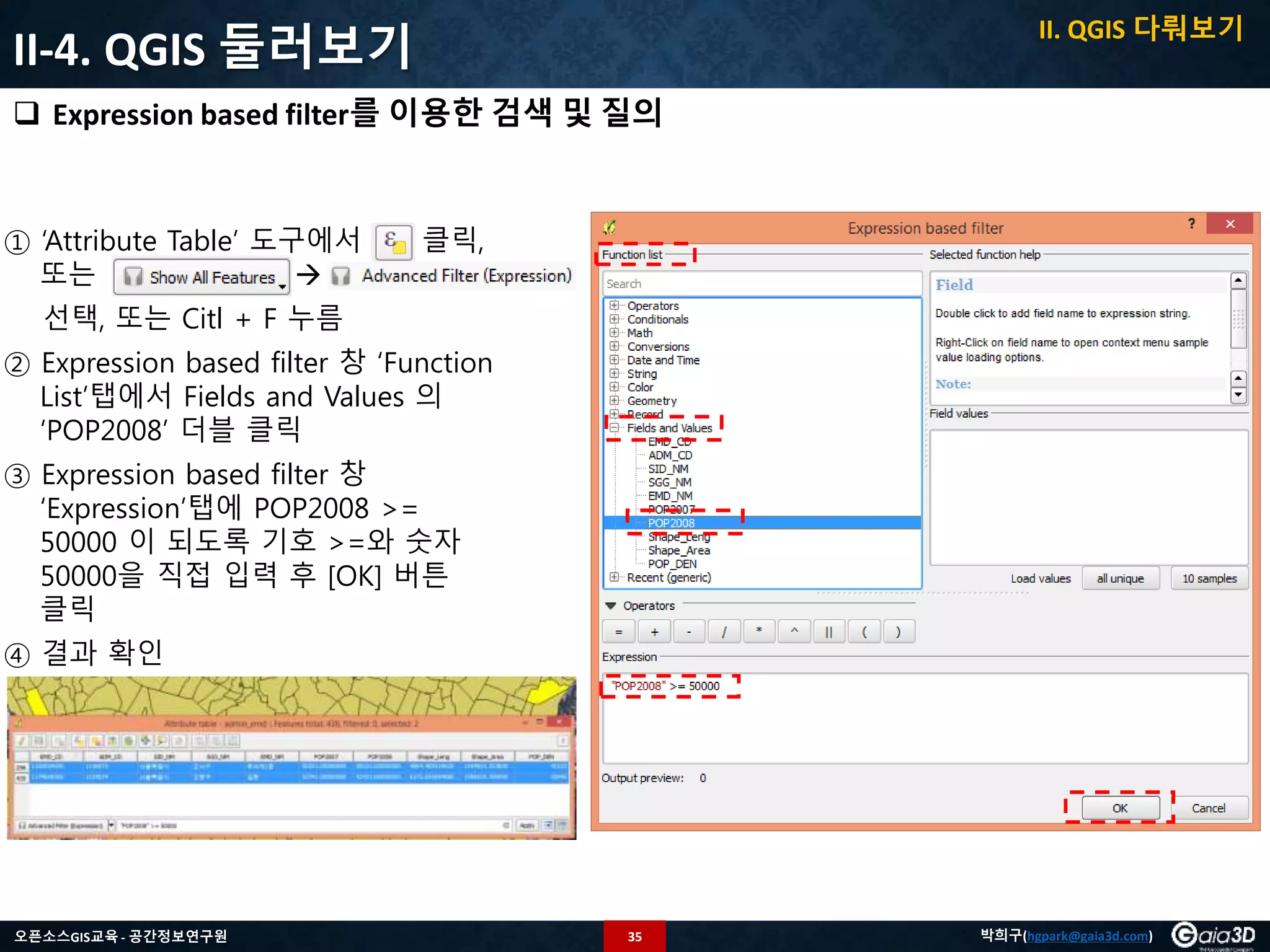Focus the function list Search field
Viewport: 1270px width, 952px height.
tap(762, 284)
